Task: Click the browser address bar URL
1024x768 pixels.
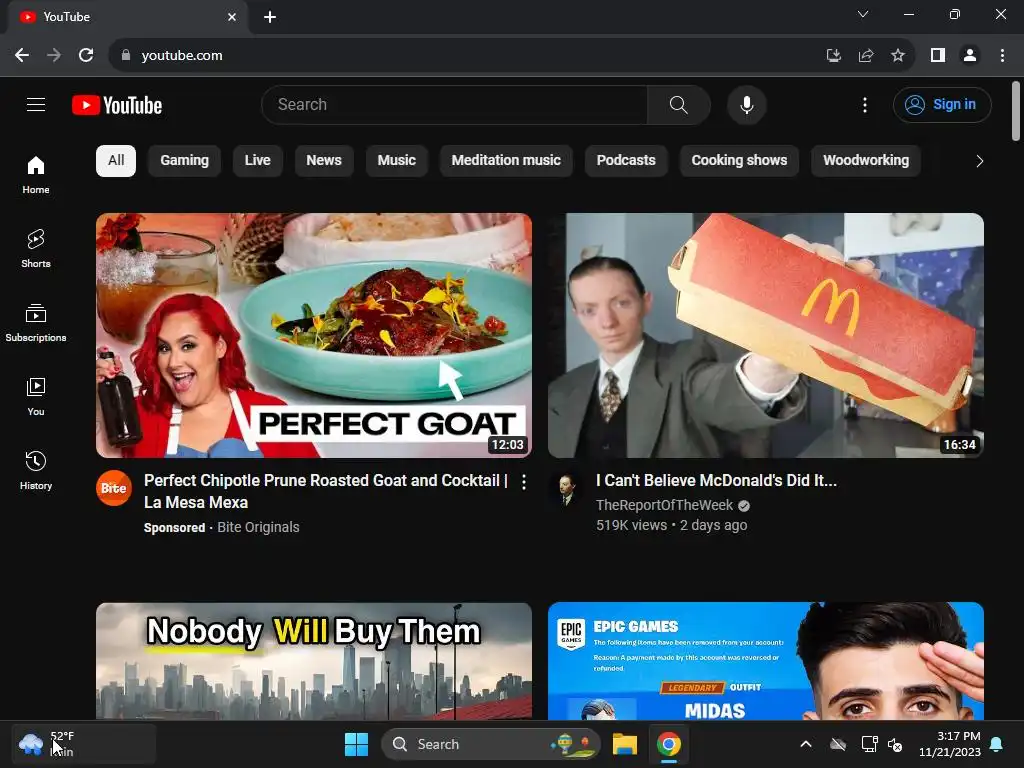Action: tap(182, 56)
